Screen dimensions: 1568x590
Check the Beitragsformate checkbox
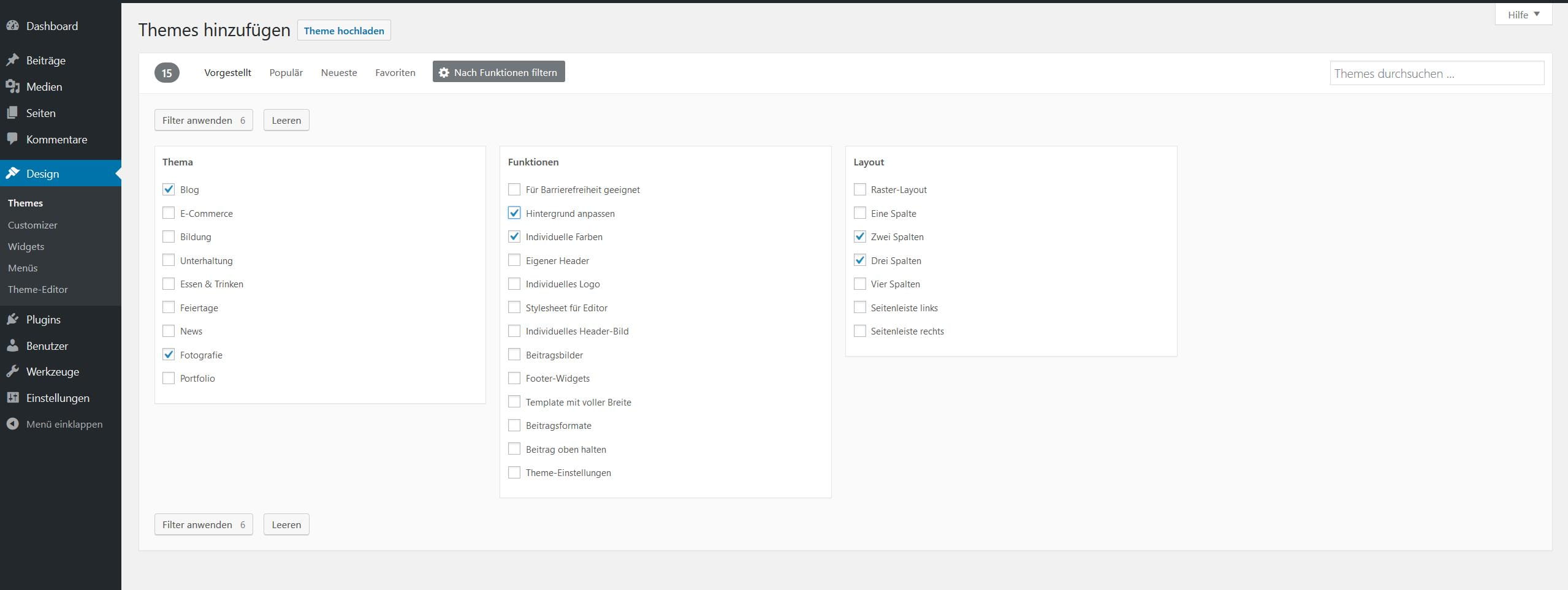coord(514,425)
